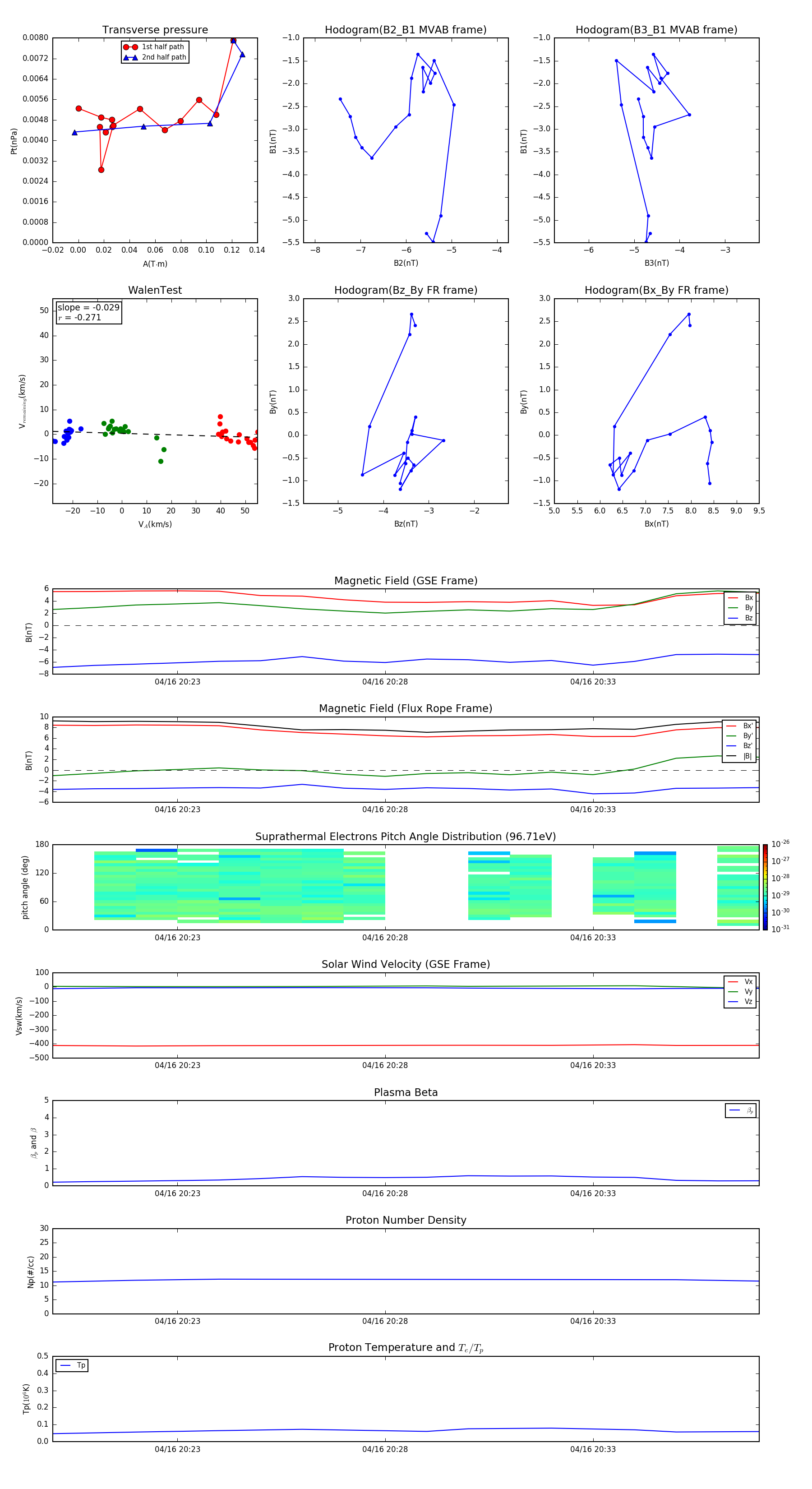This screenshot has height=1489, width=812.
Task: Click the pitch angle colorbar scale
Action: coord(765,887)
